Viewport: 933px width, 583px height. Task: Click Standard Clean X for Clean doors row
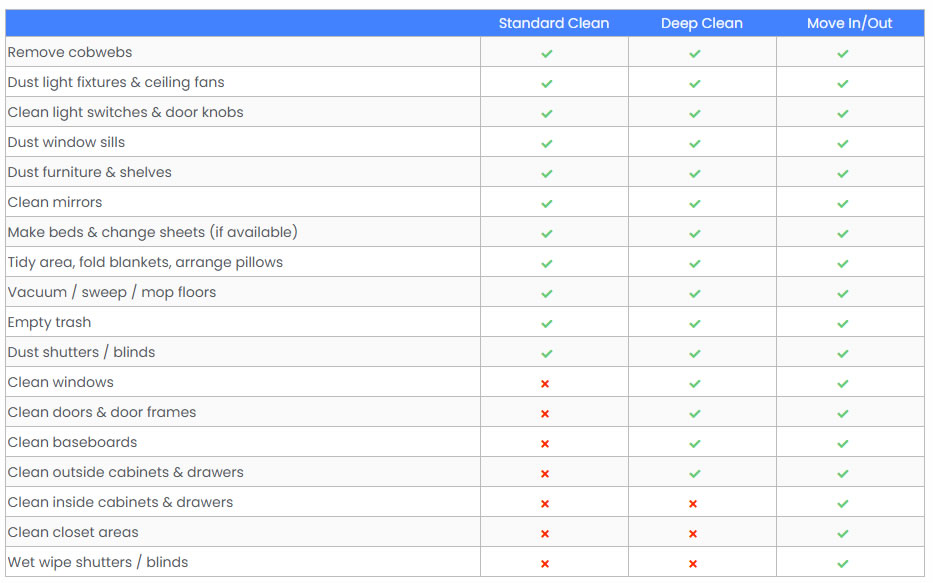pyautogui.click(x=545, y=414)
